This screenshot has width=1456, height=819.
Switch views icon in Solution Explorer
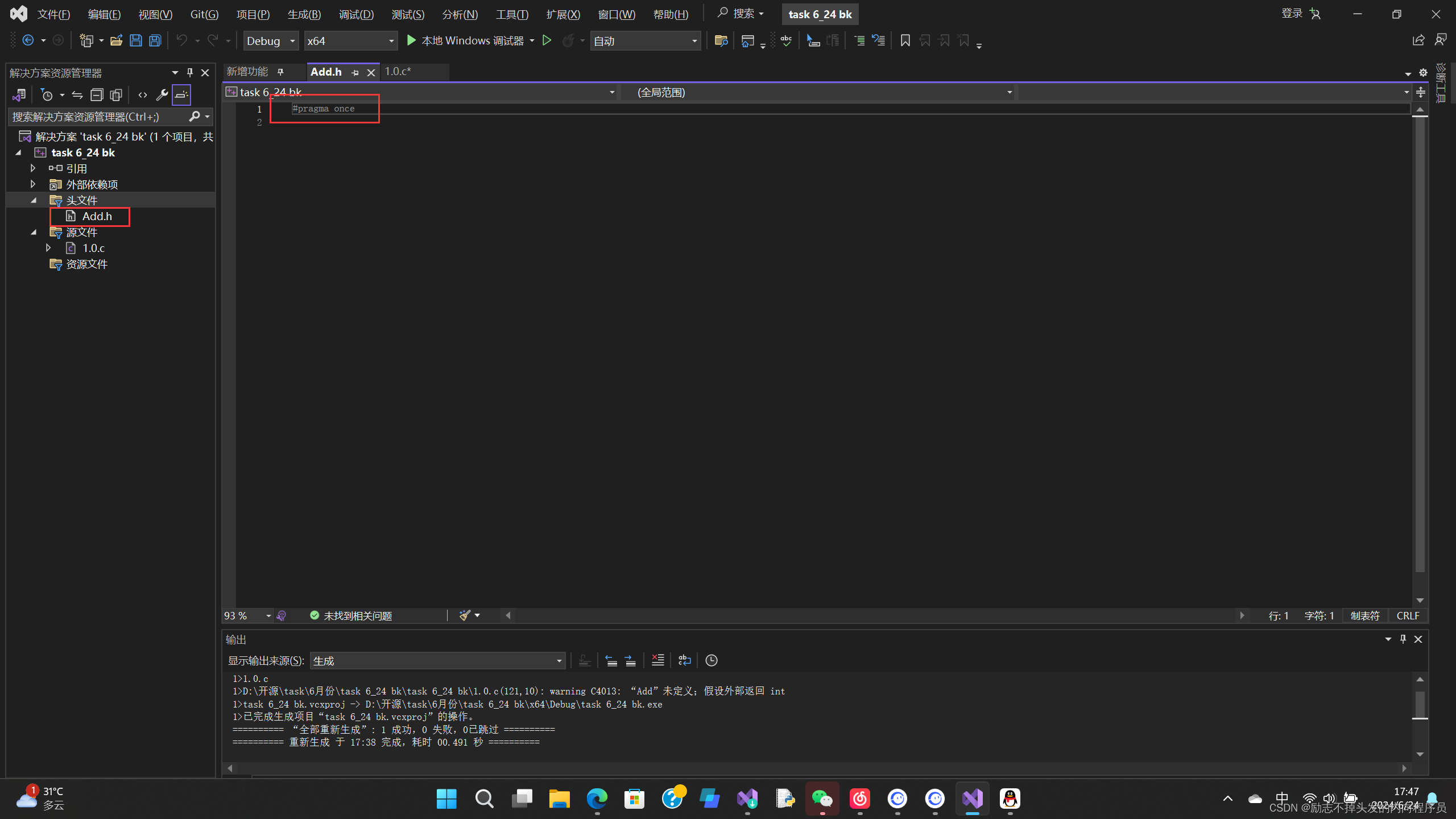tap(19, 95)
